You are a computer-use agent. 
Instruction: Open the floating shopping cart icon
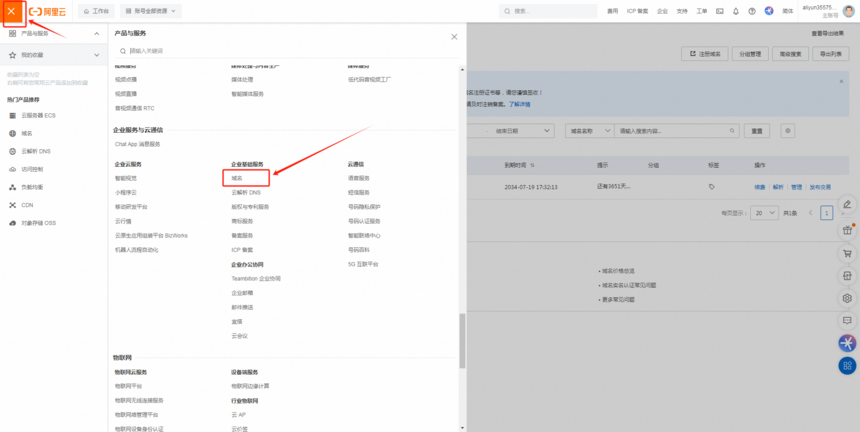click(x=847, y=254)
